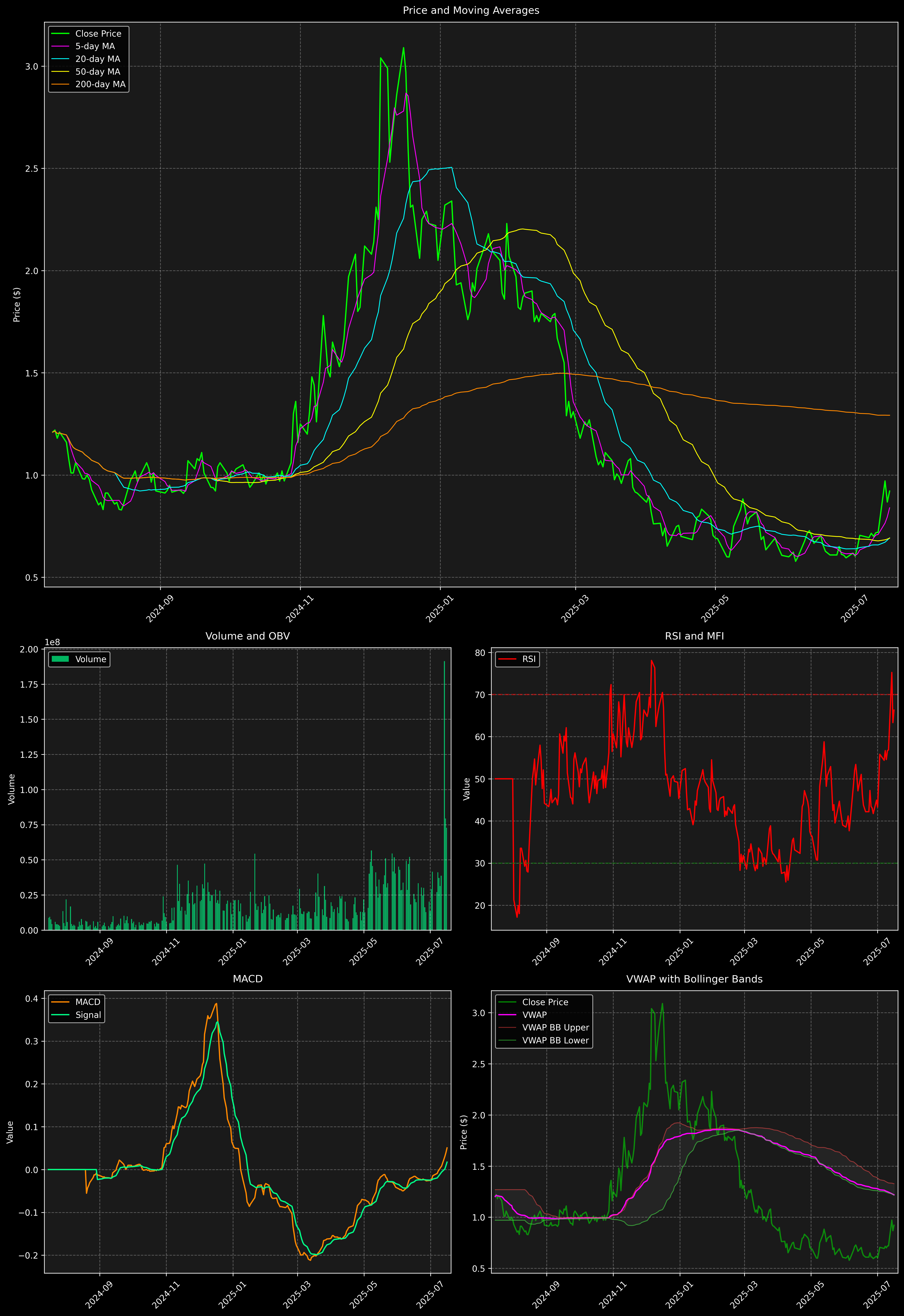The image size is (904, 1316).
Task: Click the 2.5 tick on the VWAP chart axis
Action: pyautogui.click(x=479, y=1064)
